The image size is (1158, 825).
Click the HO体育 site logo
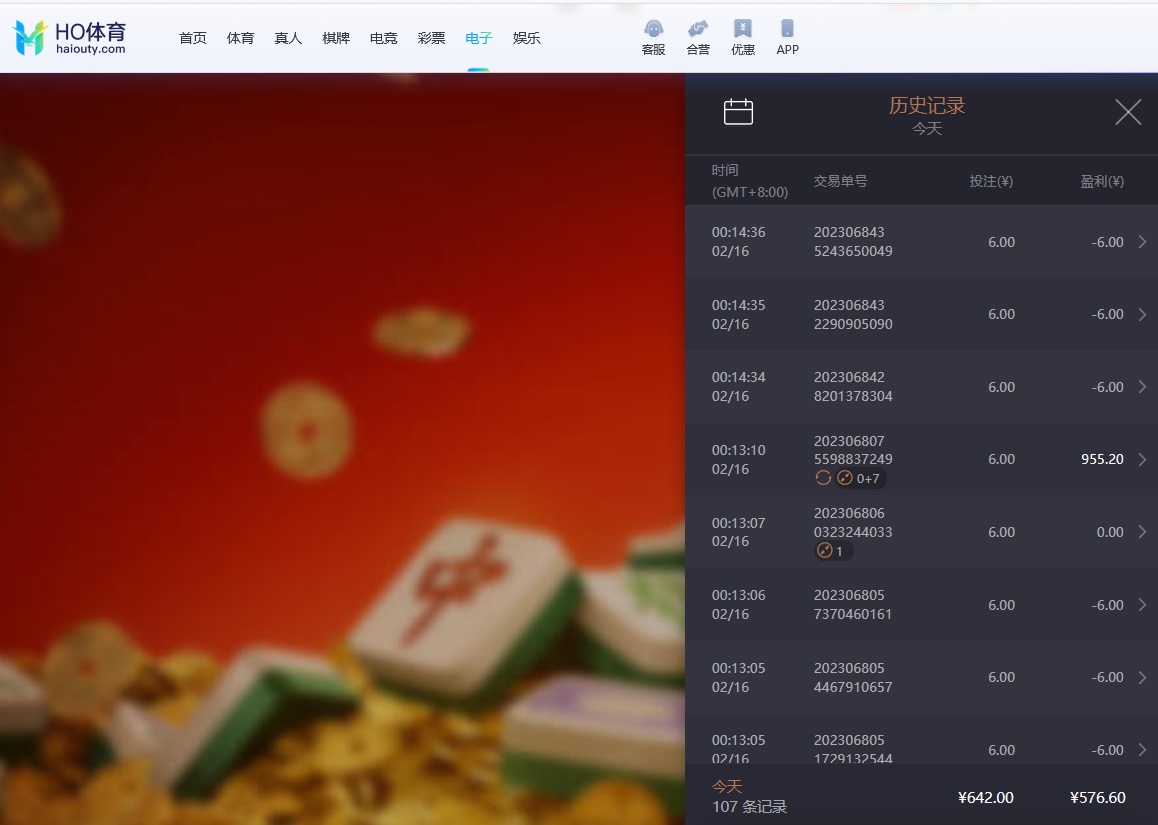[70, 37]
